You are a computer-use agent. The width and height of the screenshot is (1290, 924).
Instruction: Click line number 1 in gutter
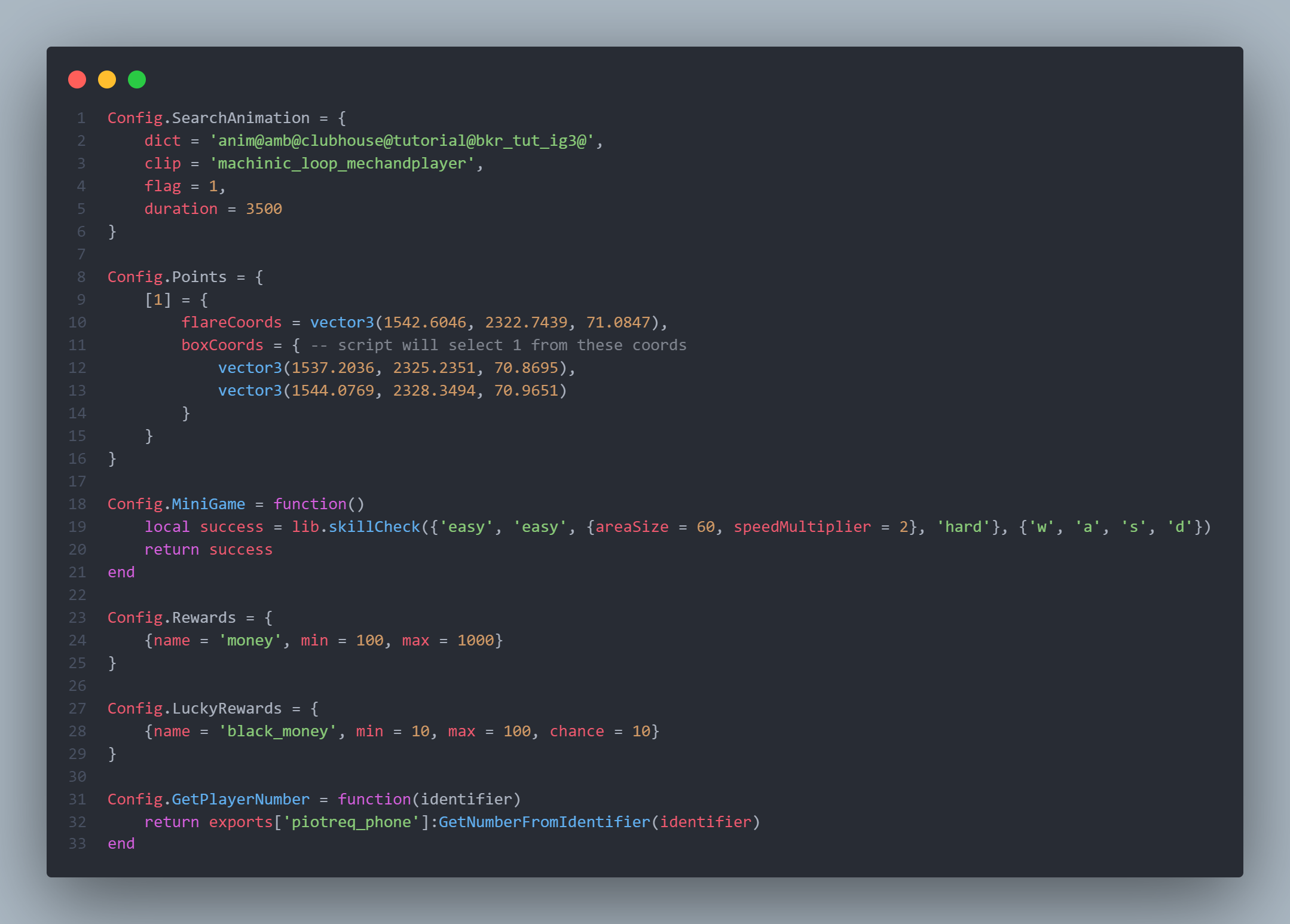[x=81, y=118]
